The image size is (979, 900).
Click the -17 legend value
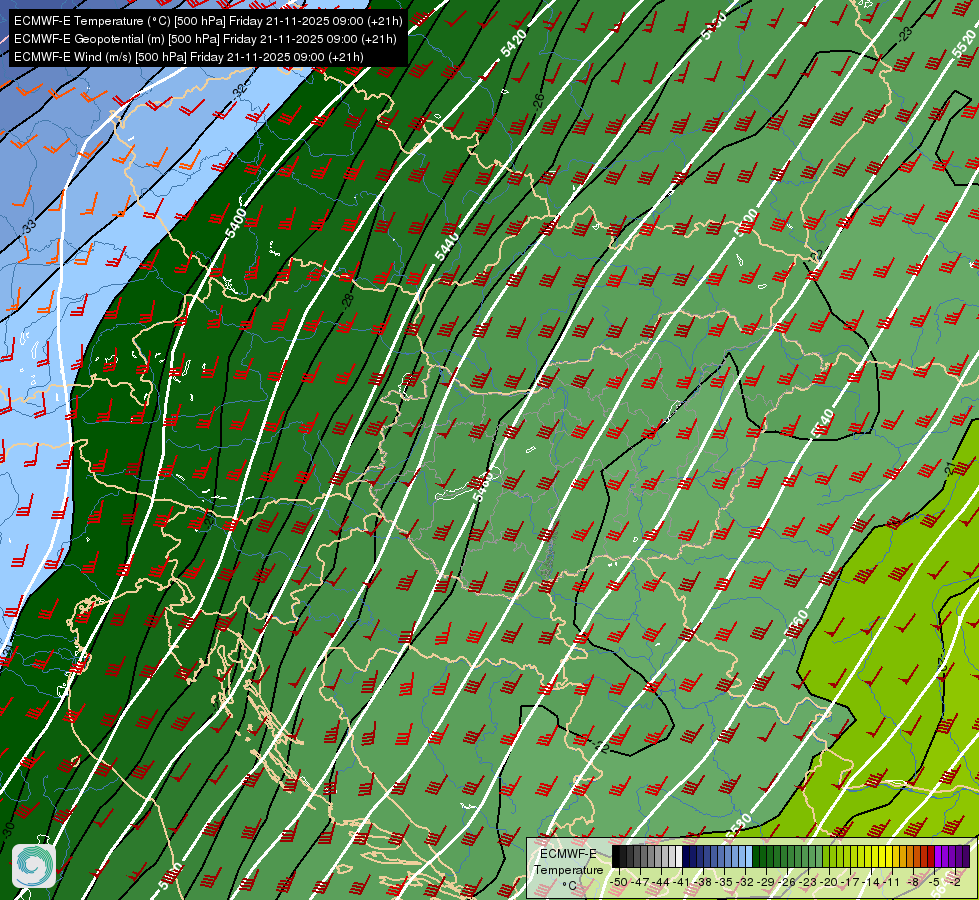[850, 882]
